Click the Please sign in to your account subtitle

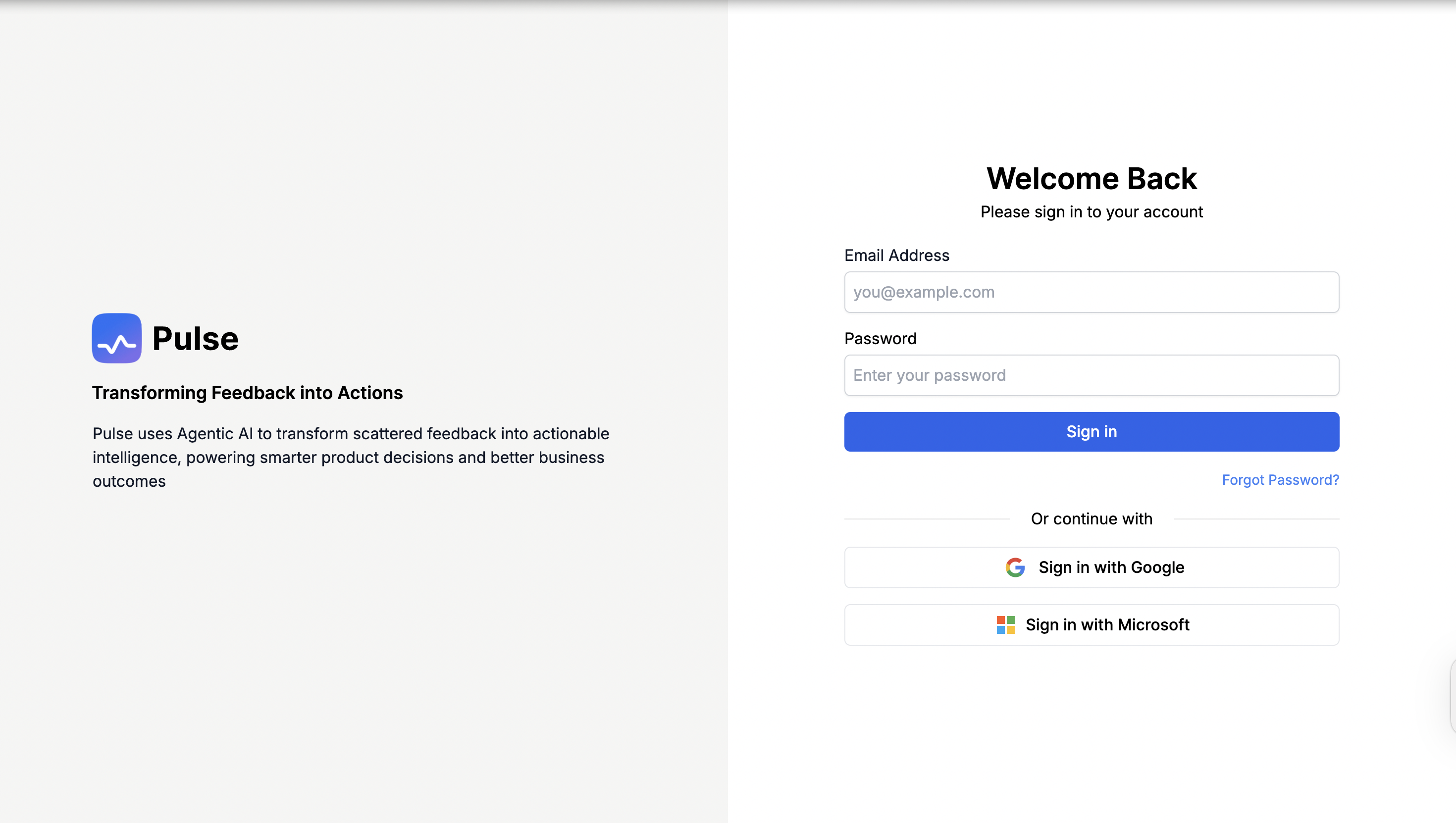1092,212
